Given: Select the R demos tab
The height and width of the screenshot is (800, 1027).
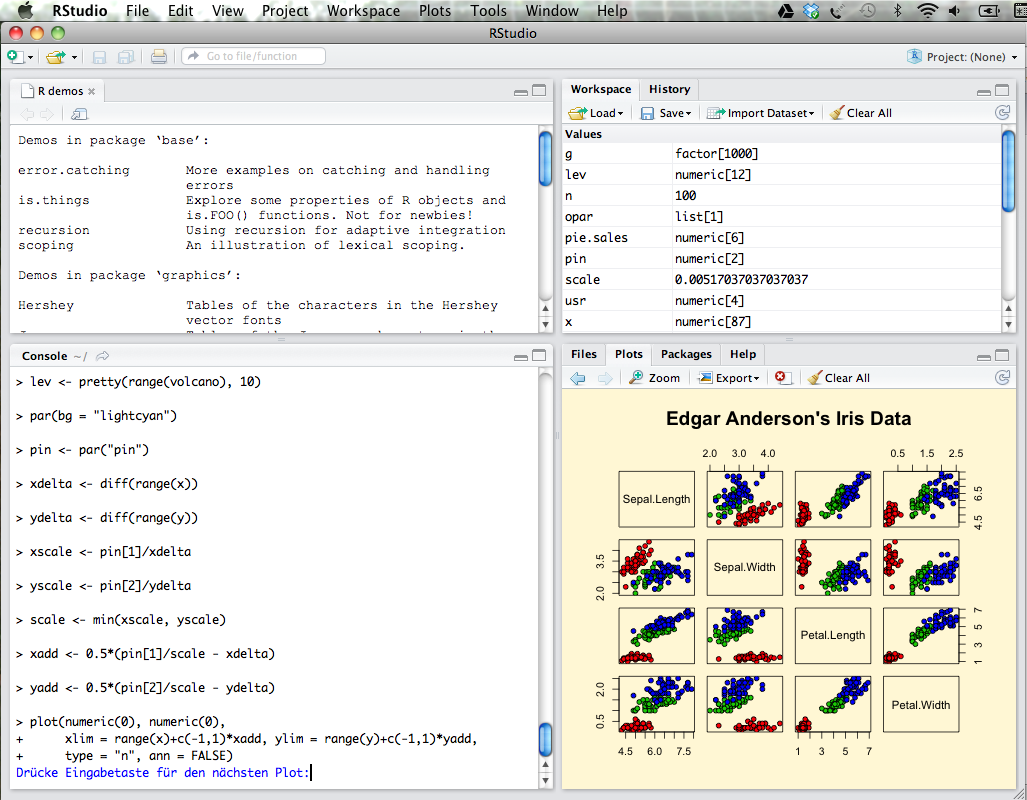Looking at the screenshot, I should [x=59, y=91].
